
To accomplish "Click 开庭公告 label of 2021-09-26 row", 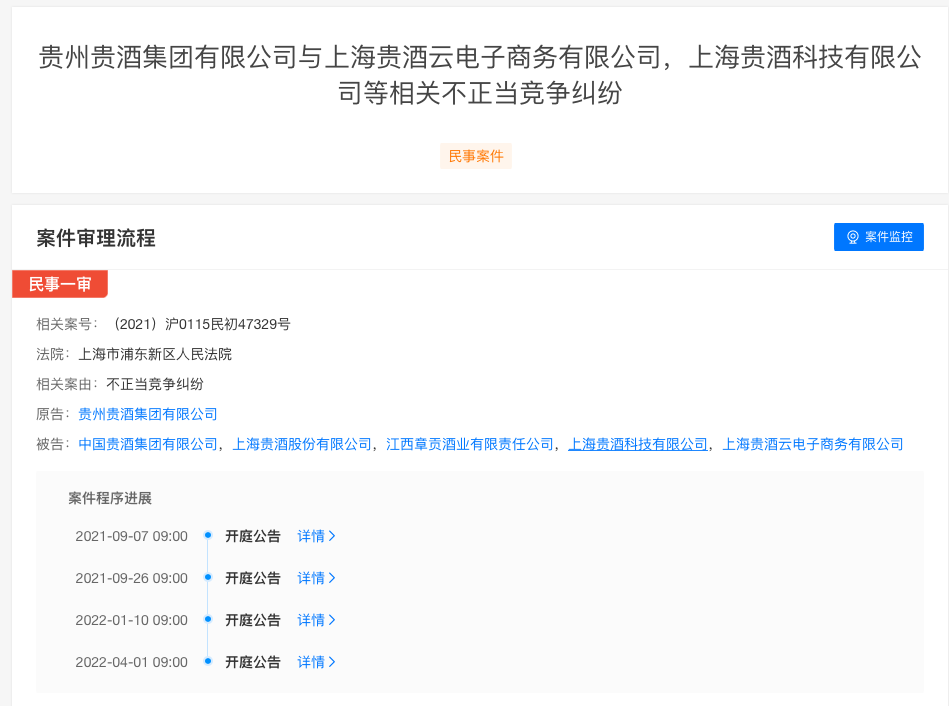I will click(x=253, y=578).
